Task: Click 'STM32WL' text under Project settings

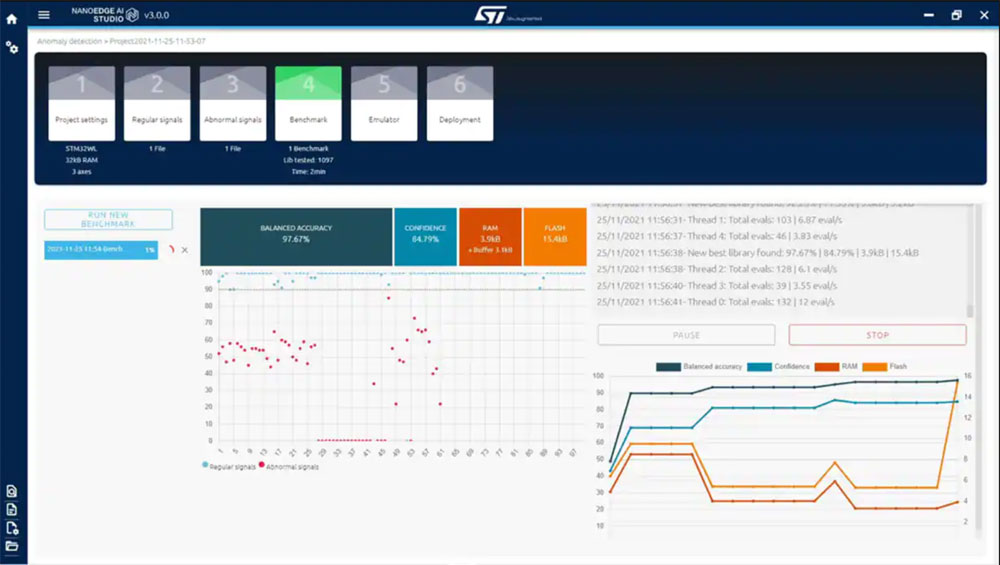Action: tap(82, 149)
